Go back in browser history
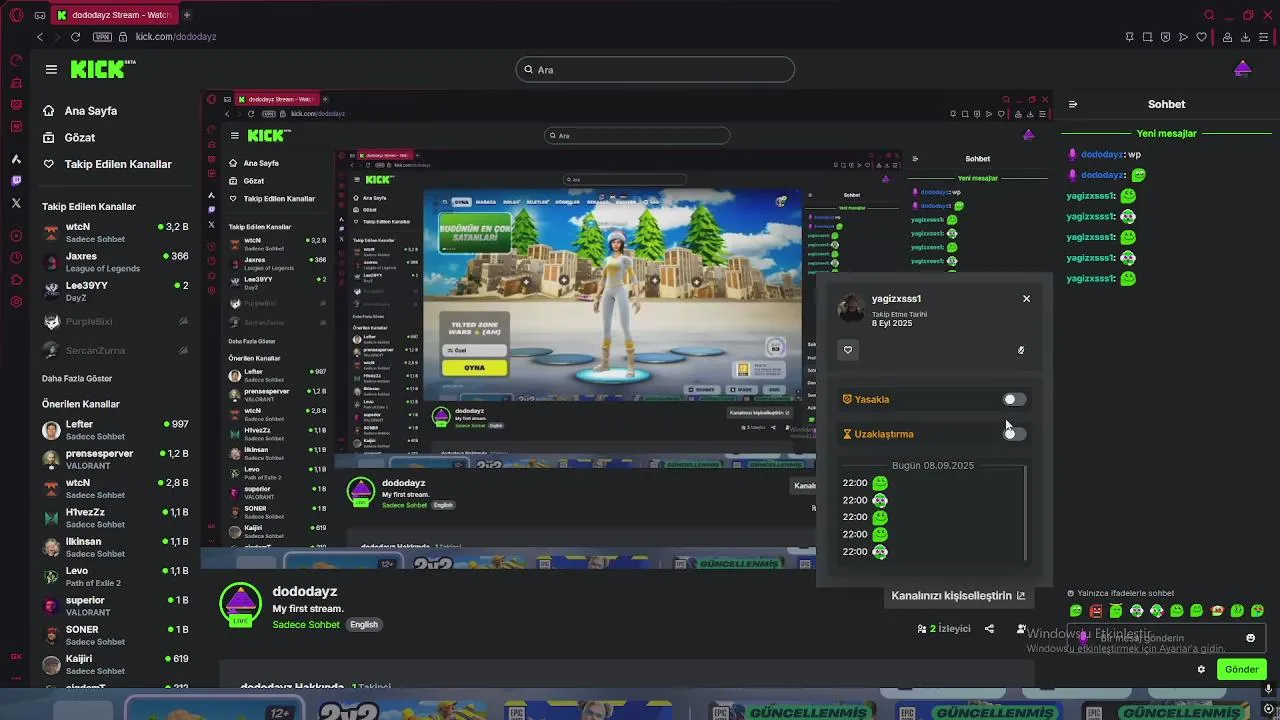Image resolution: width=1280 pixels, height=720 pixels. point(40,37)
